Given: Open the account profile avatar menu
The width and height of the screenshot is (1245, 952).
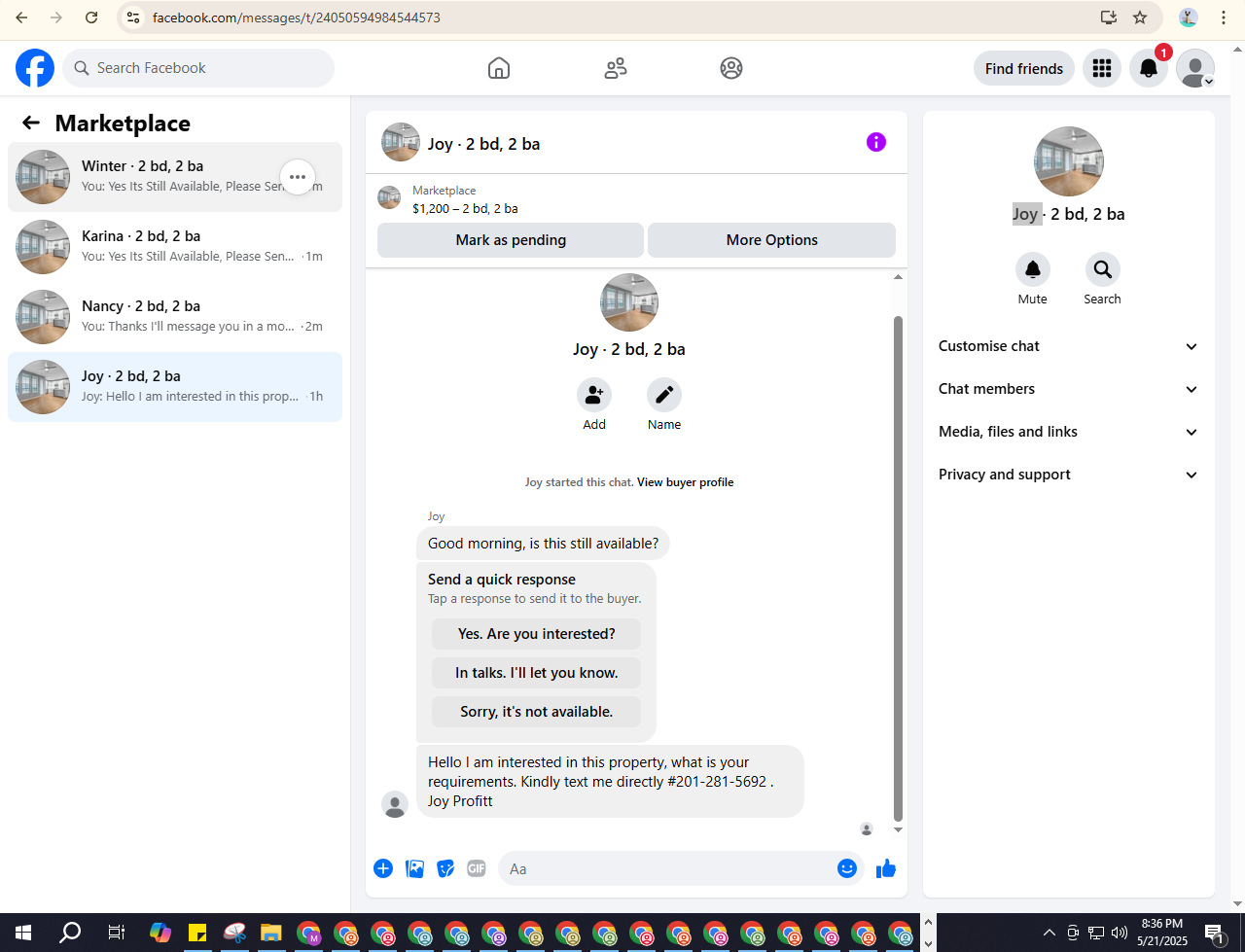Looking at the screenshot, I should 1195,68.
